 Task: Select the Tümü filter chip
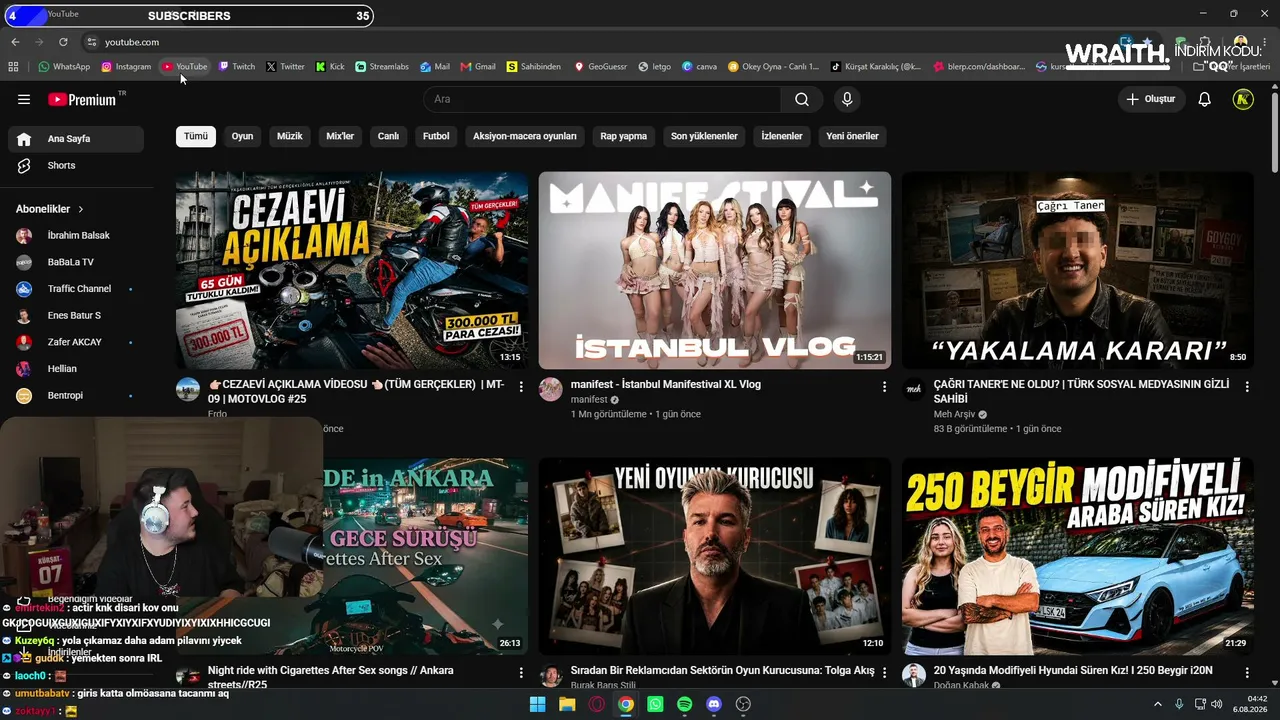[196, 136]
